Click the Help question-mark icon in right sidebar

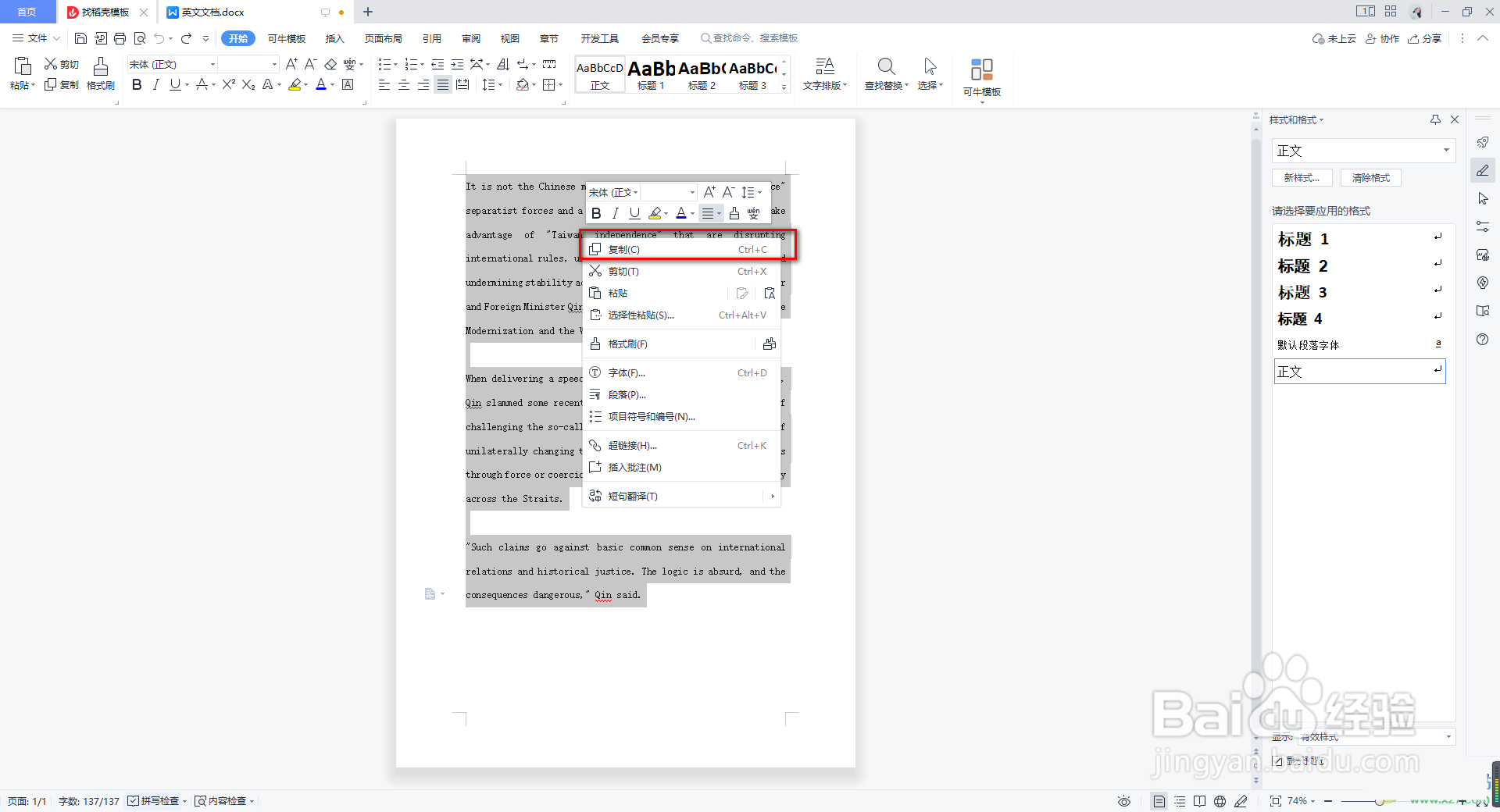click(x=1483, y=340)
